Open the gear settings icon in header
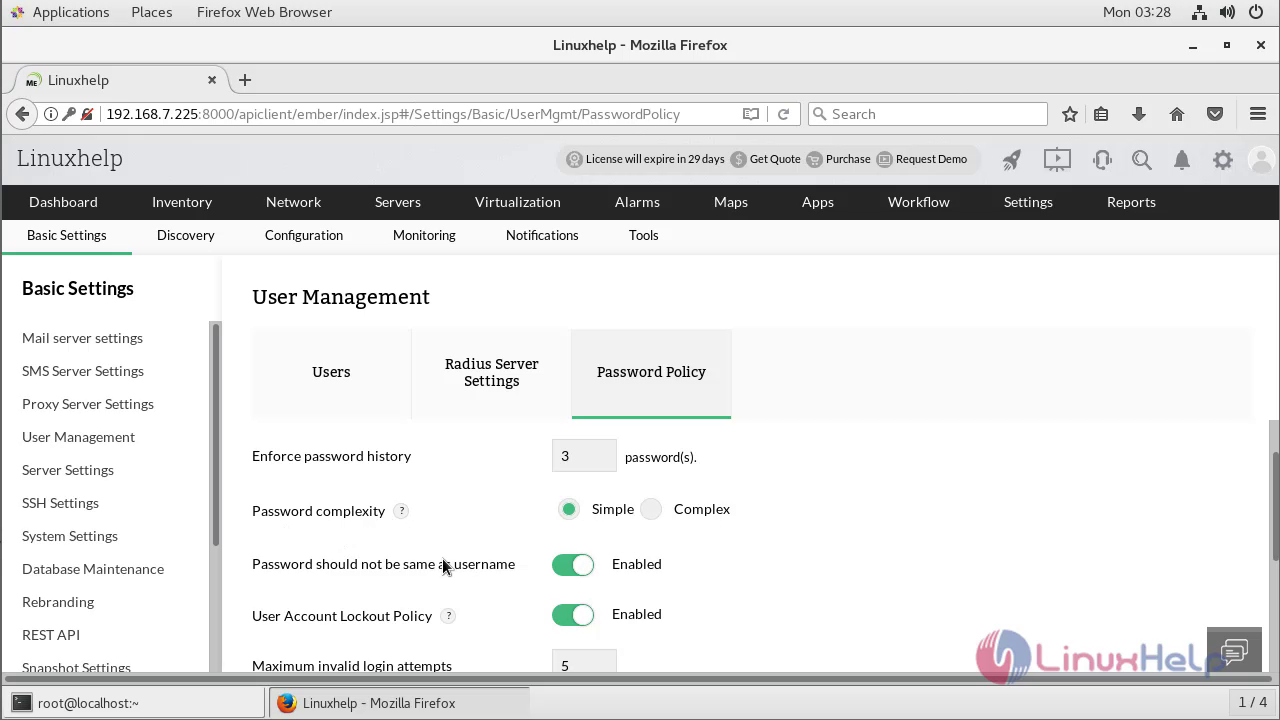This screenshot has height=720, width=1280. 1223,159
